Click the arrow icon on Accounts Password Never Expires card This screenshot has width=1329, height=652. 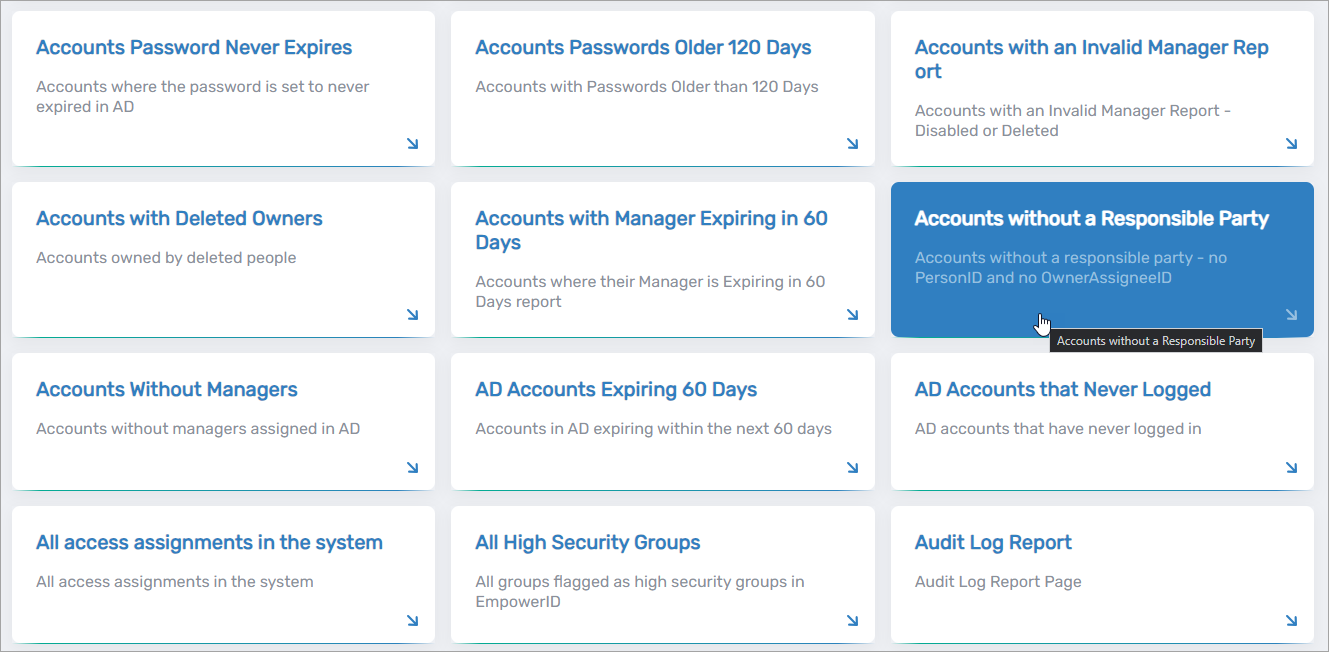click(412, 144)
